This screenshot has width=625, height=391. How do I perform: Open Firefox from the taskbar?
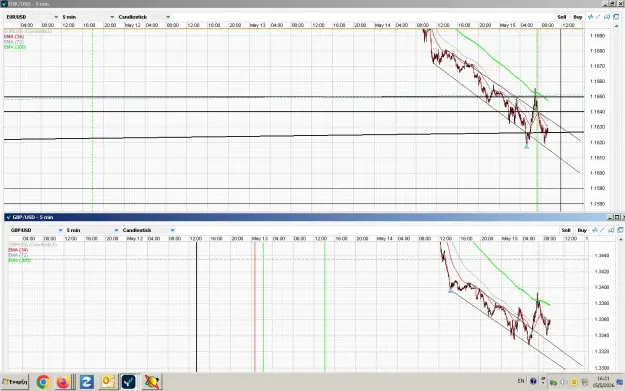[x=63, y=382]
